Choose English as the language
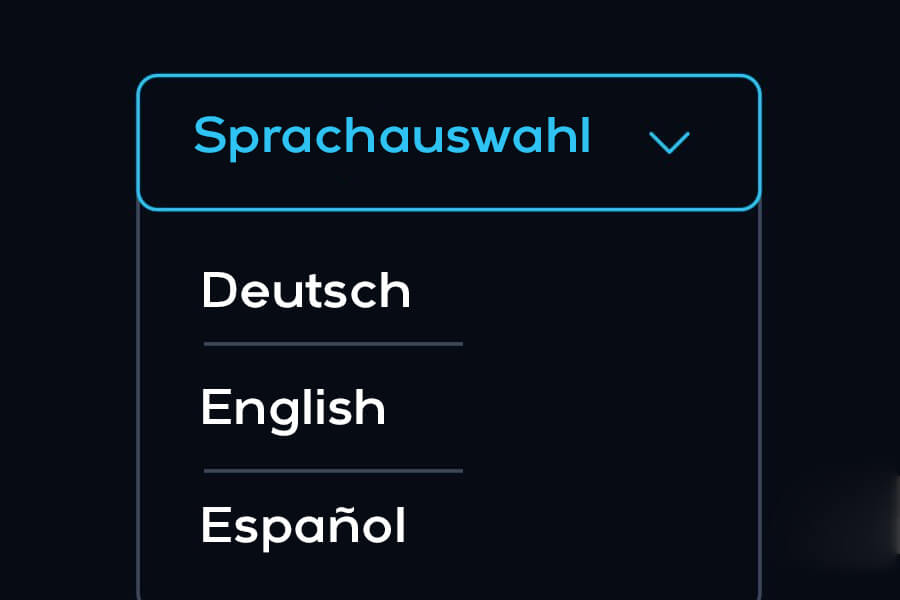Viewport: 900px width, 600px height. click(293, 408)
